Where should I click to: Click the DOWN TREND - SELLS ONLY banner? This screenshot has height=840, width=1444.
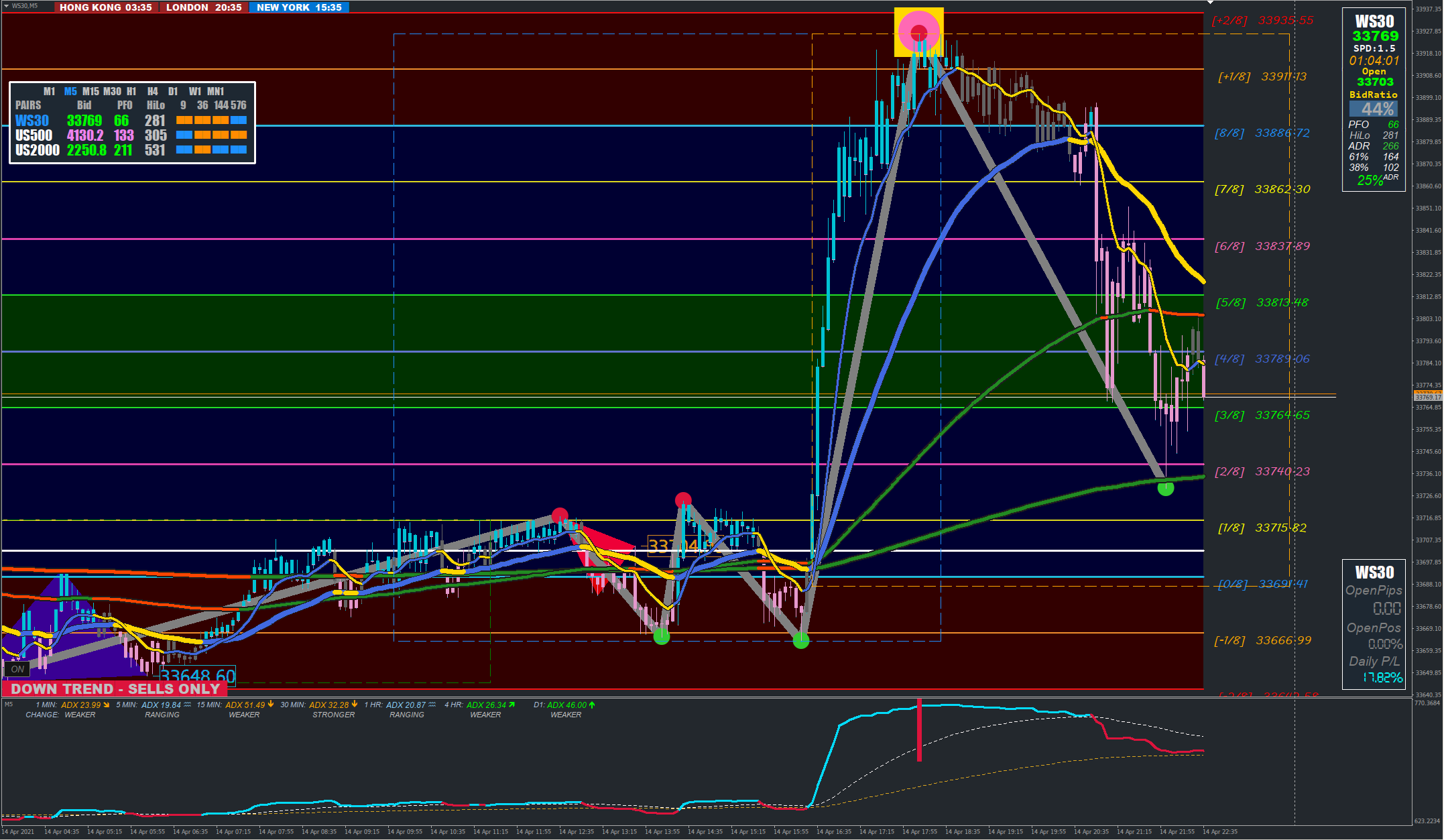115,688
